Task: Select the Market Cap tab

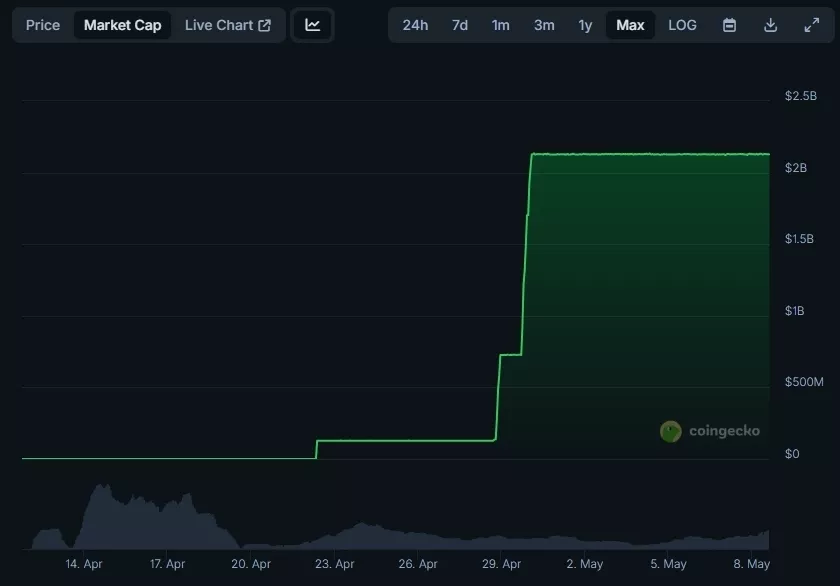Action: tap(122, 25)
